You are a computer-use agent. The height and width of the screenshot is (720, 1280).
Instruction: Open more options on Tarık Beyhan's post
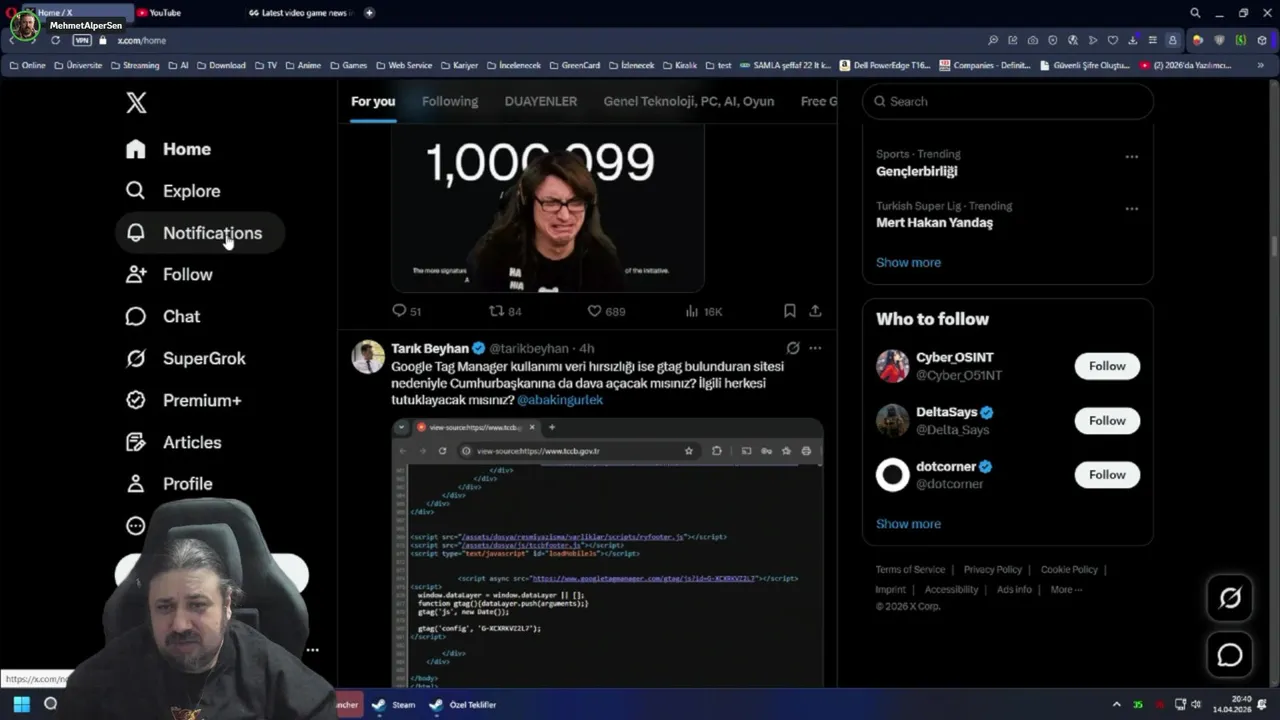815,348
